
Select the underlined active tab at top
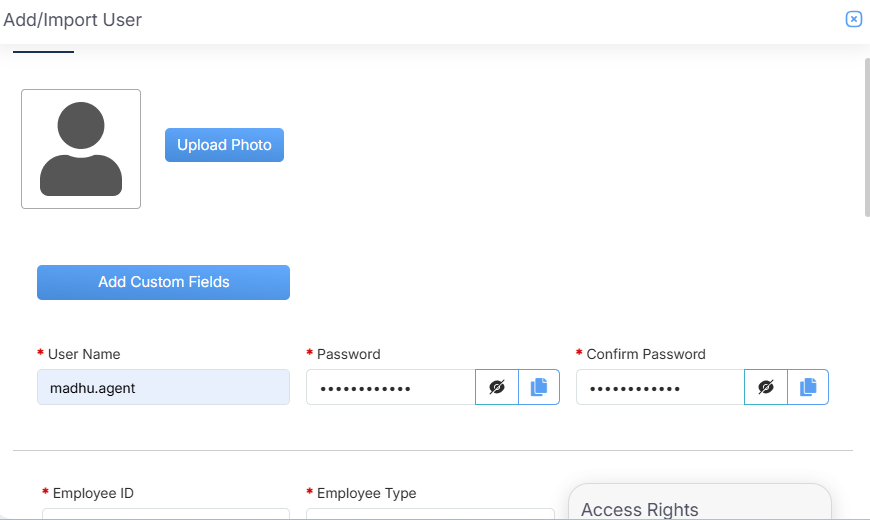(43, 48)
